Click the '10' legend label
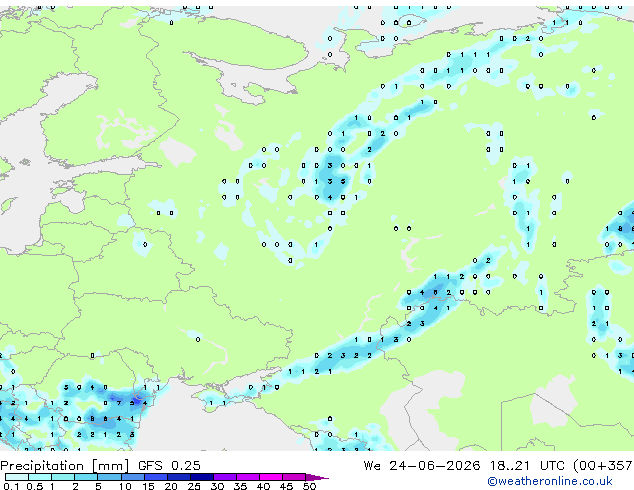The width and height of the screenshot is (634, 490). [125, 486]
